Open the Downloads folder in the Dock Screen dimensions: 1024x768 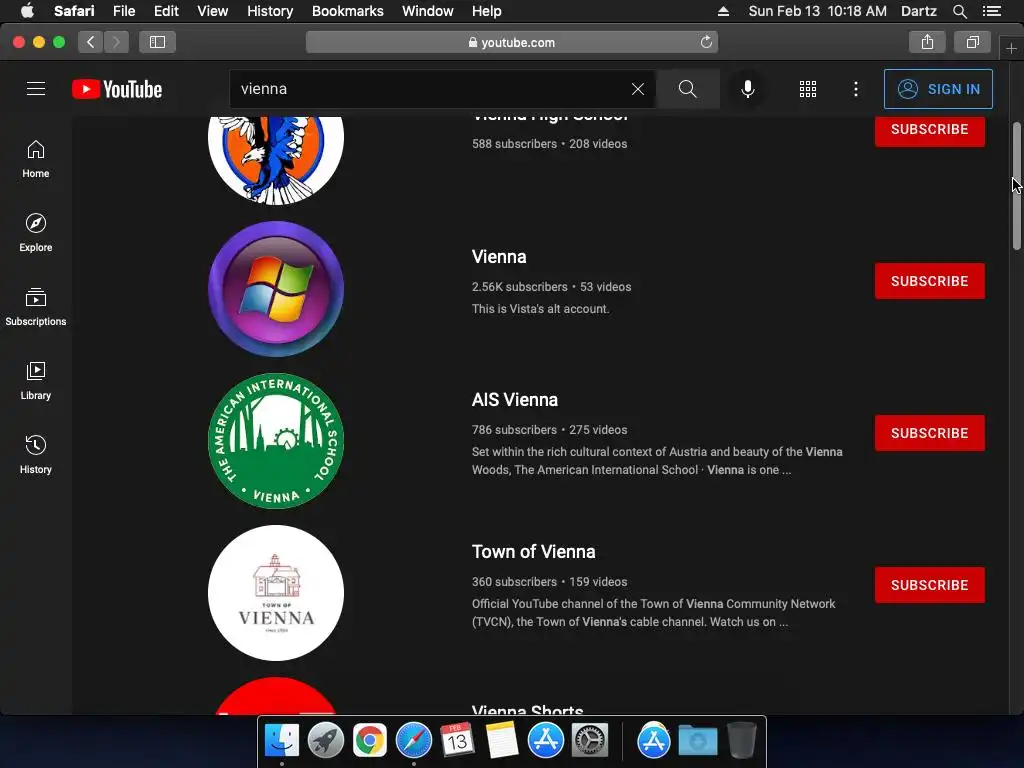697,741
